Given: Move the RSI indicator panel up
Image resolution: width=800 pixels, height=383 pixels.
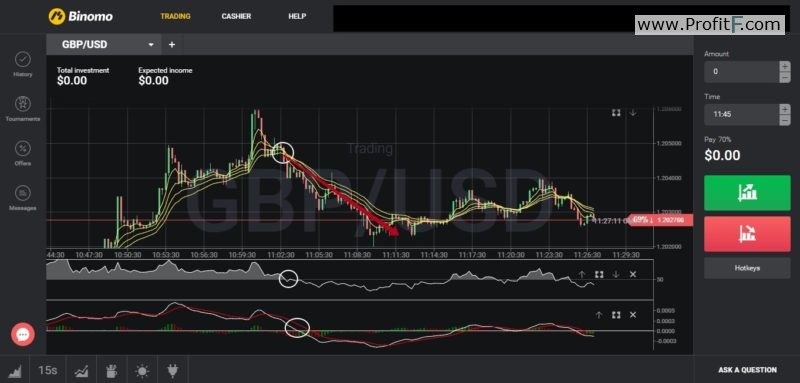Looking at the screenshot, I should (582, 274).
